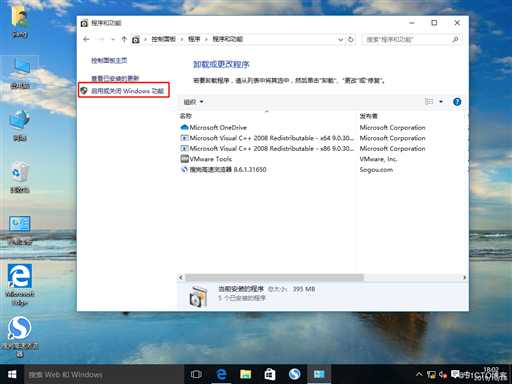Select Network desktop icon
The image size is (512, 384).
point(20,125)
